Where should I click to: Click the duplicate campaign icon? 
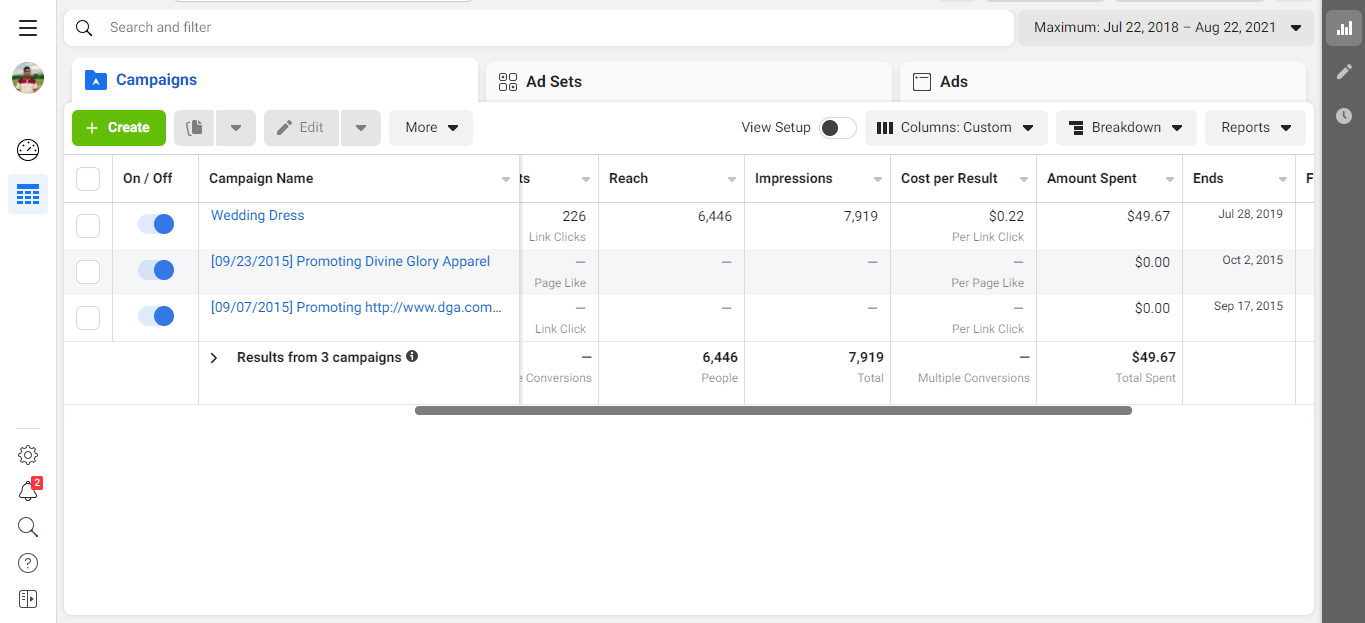coord(195,128)
